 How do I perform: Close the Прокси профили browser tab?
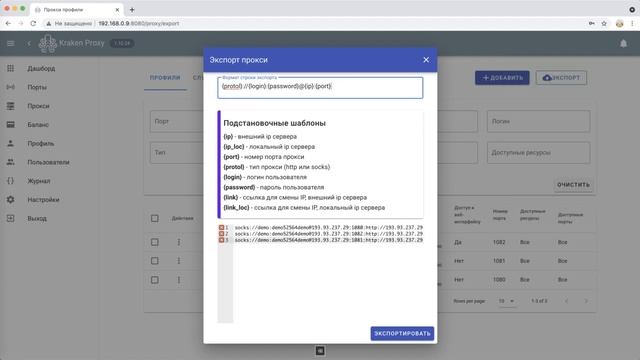[x=117, y=9]
